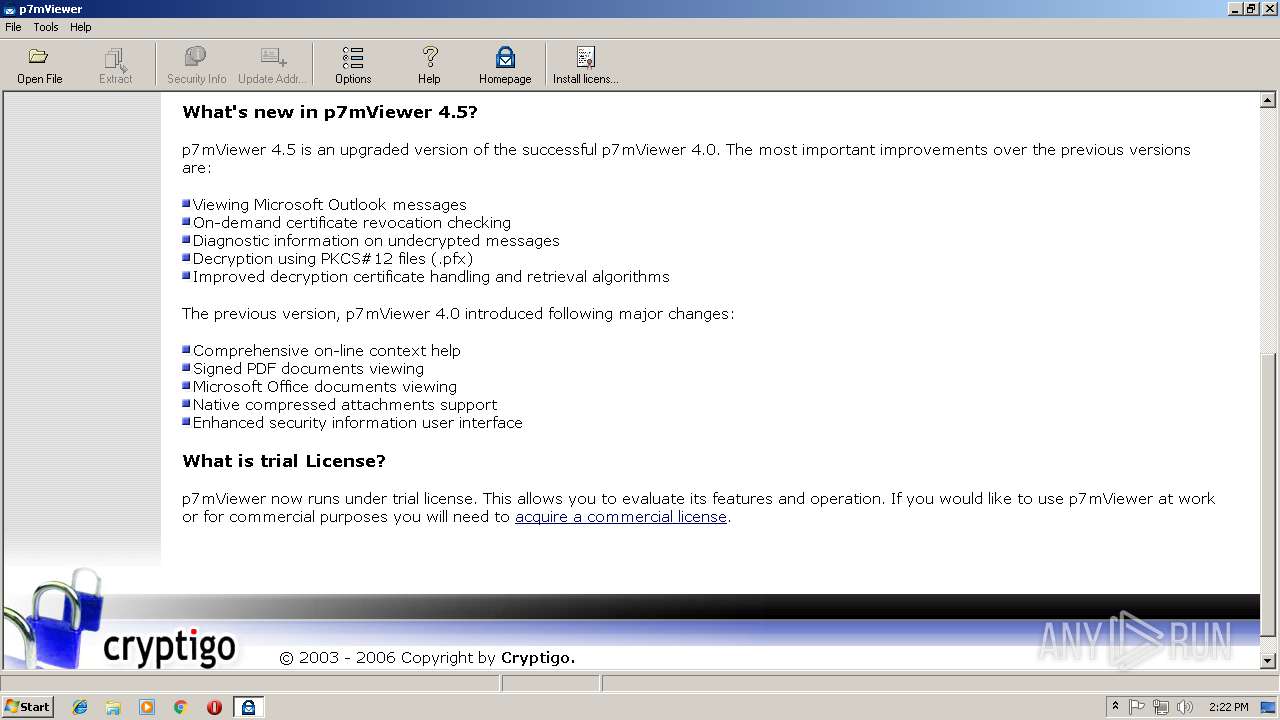Image resolution: width=1280 pixels, height=720 pixels.
Task: Click the What is trial License? heading
Action: tap(283, 461)
